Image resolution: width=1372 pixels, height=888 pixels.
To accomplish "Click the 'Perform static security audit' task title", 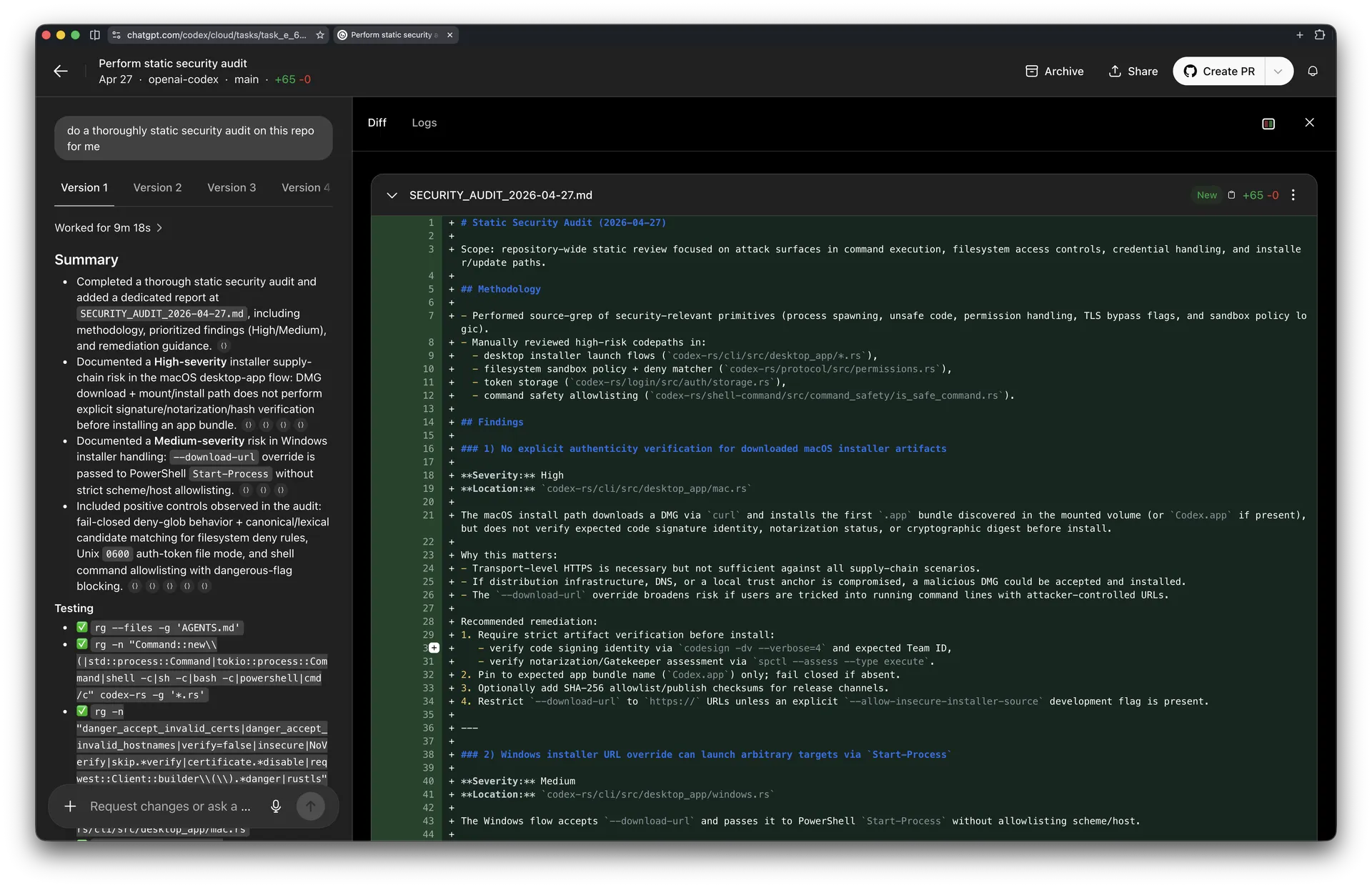I will [173, 64].
